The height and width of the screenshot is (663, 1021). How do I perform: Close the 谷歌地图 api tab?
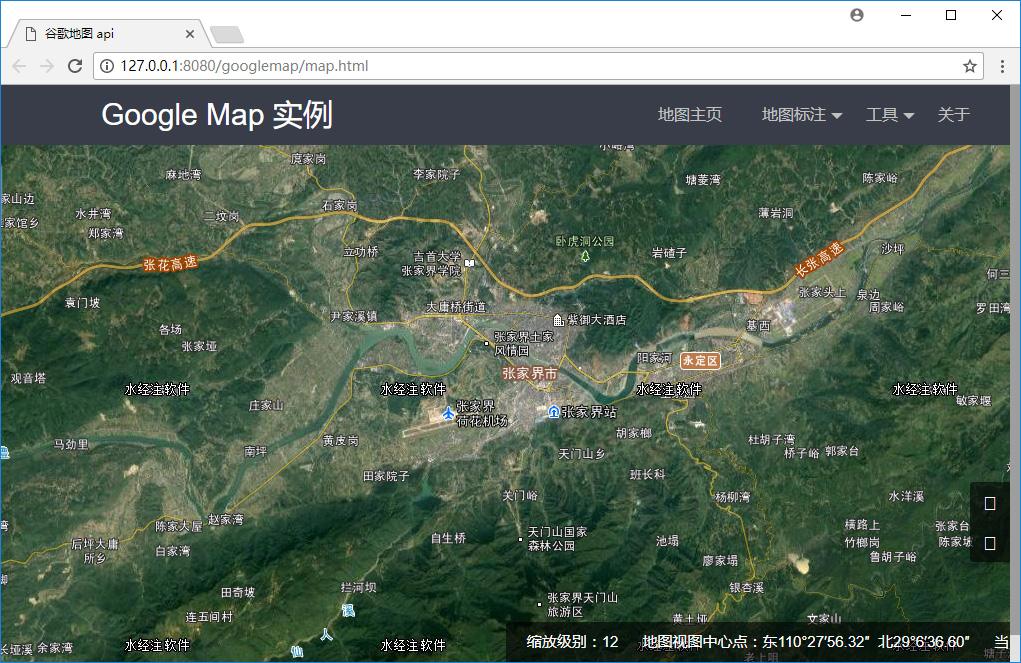coord(189,34)
